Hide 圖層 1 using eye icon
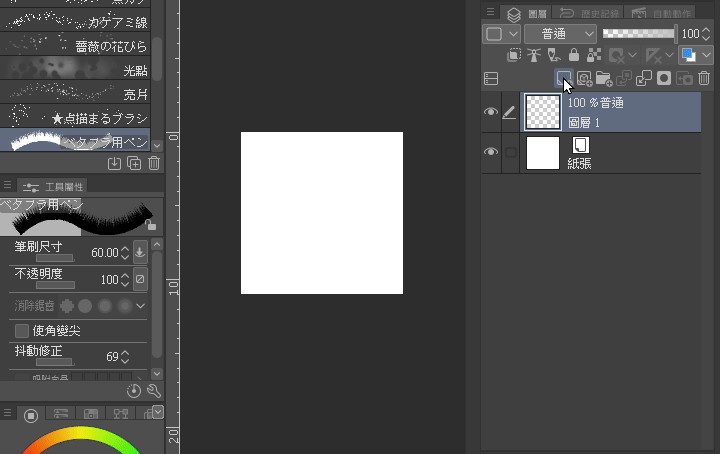This screenshot has height=454, width=720. click(490, 112)
